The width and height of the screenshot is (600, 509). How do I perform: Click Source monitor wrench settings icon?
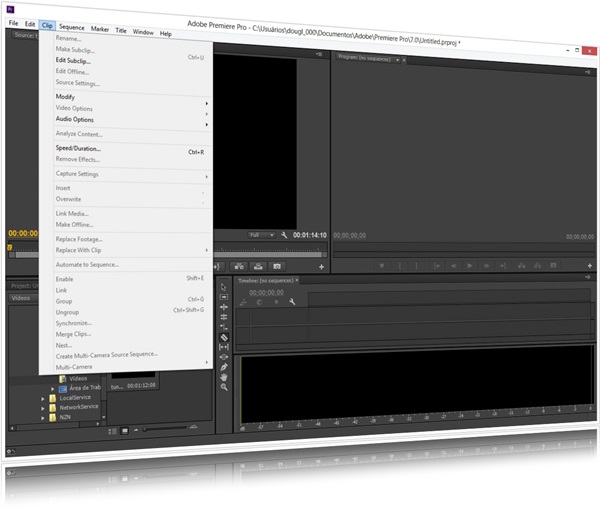click(284, 235)
